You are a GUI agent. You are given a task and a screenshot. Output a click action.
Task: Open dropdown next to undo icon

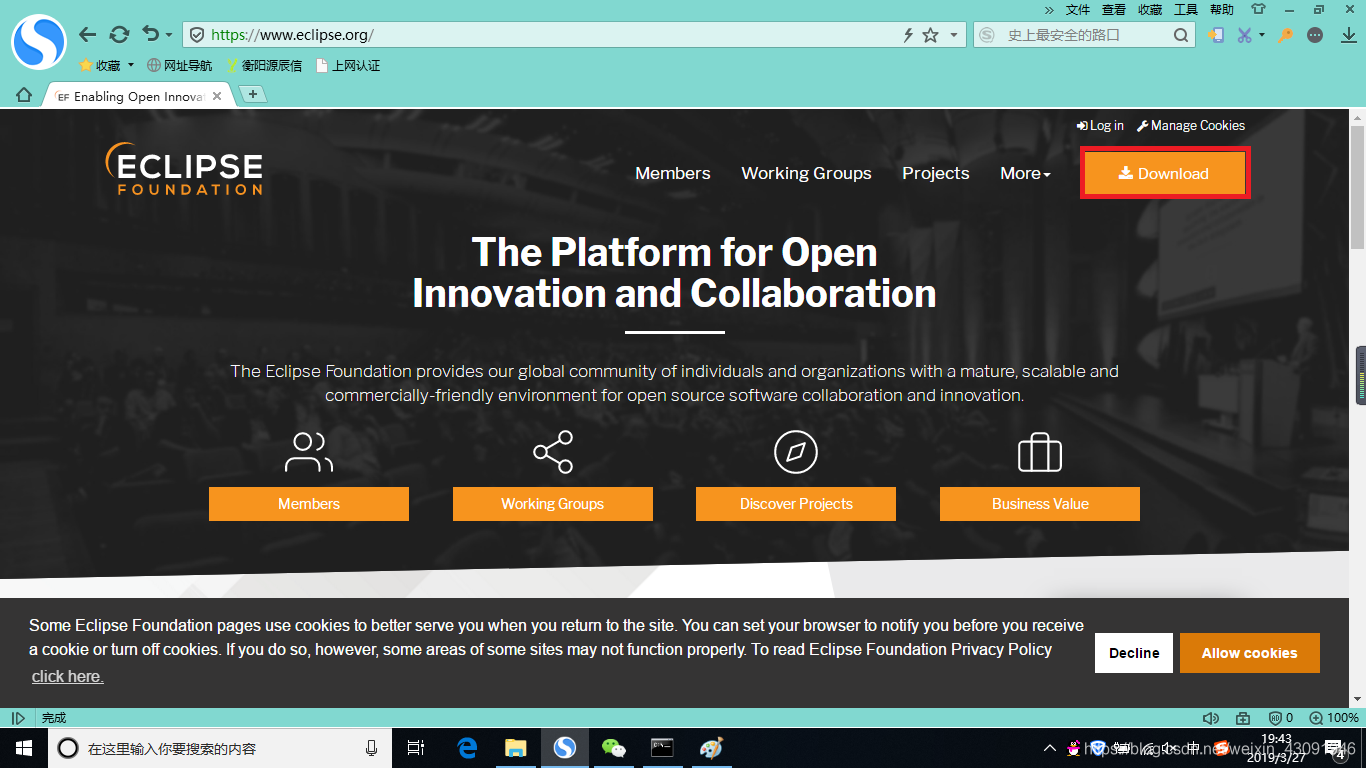click(x=169, y=35)
